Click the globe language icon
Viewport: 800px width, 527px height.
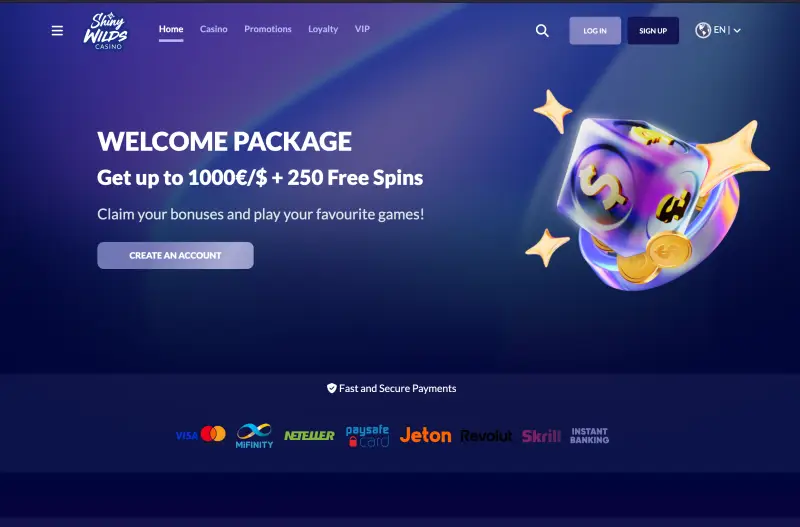coord(703,30)
